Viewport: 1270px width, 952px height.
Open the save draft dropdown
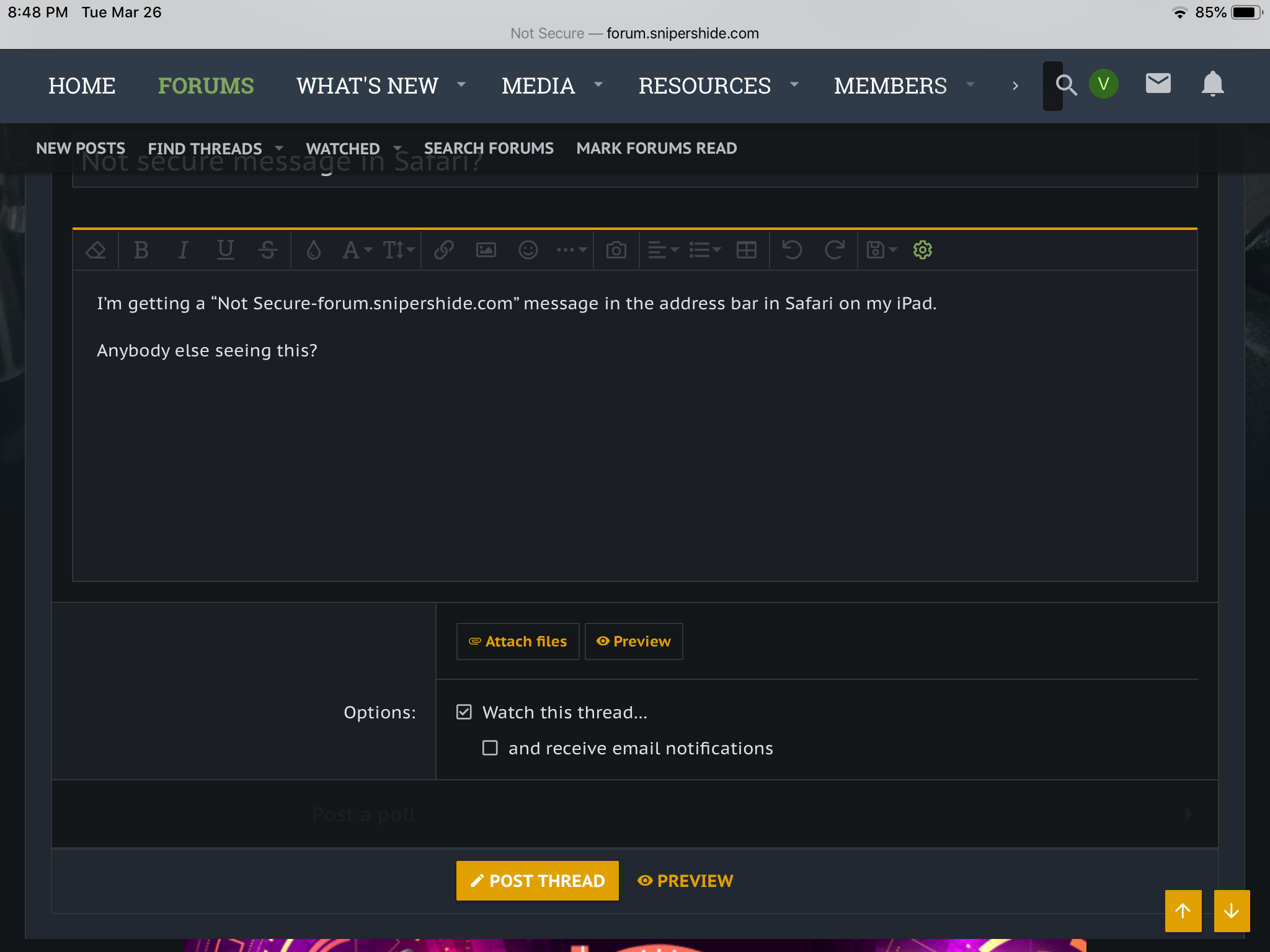tap(881, 250)
